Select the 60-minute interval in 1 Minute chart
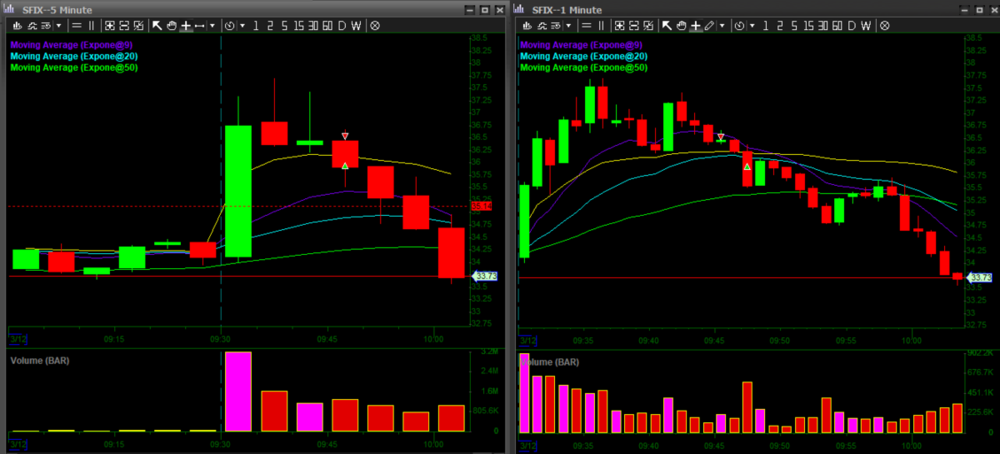 pos(837,25)
